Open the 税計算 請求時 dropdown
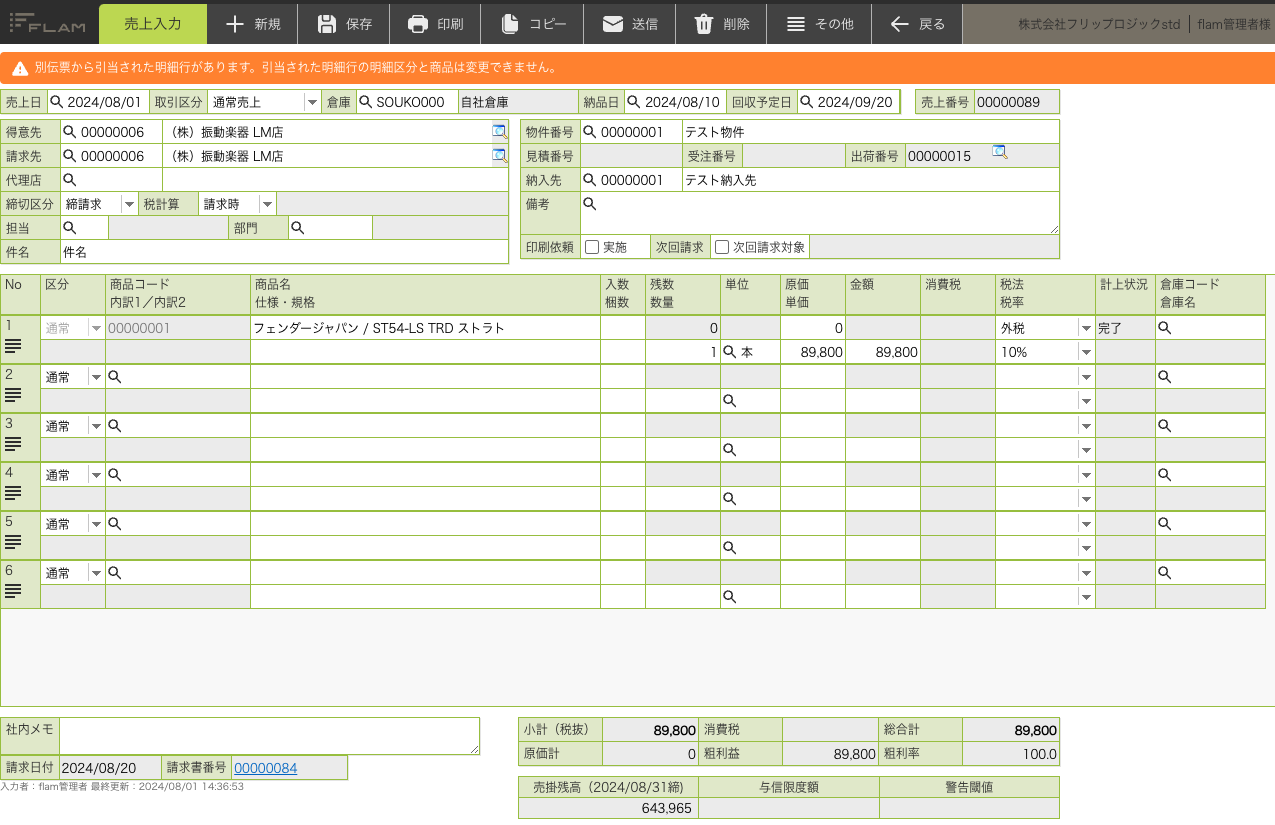Image resolution: width=1275 pixels, height=825 pixels. [267, 204]
